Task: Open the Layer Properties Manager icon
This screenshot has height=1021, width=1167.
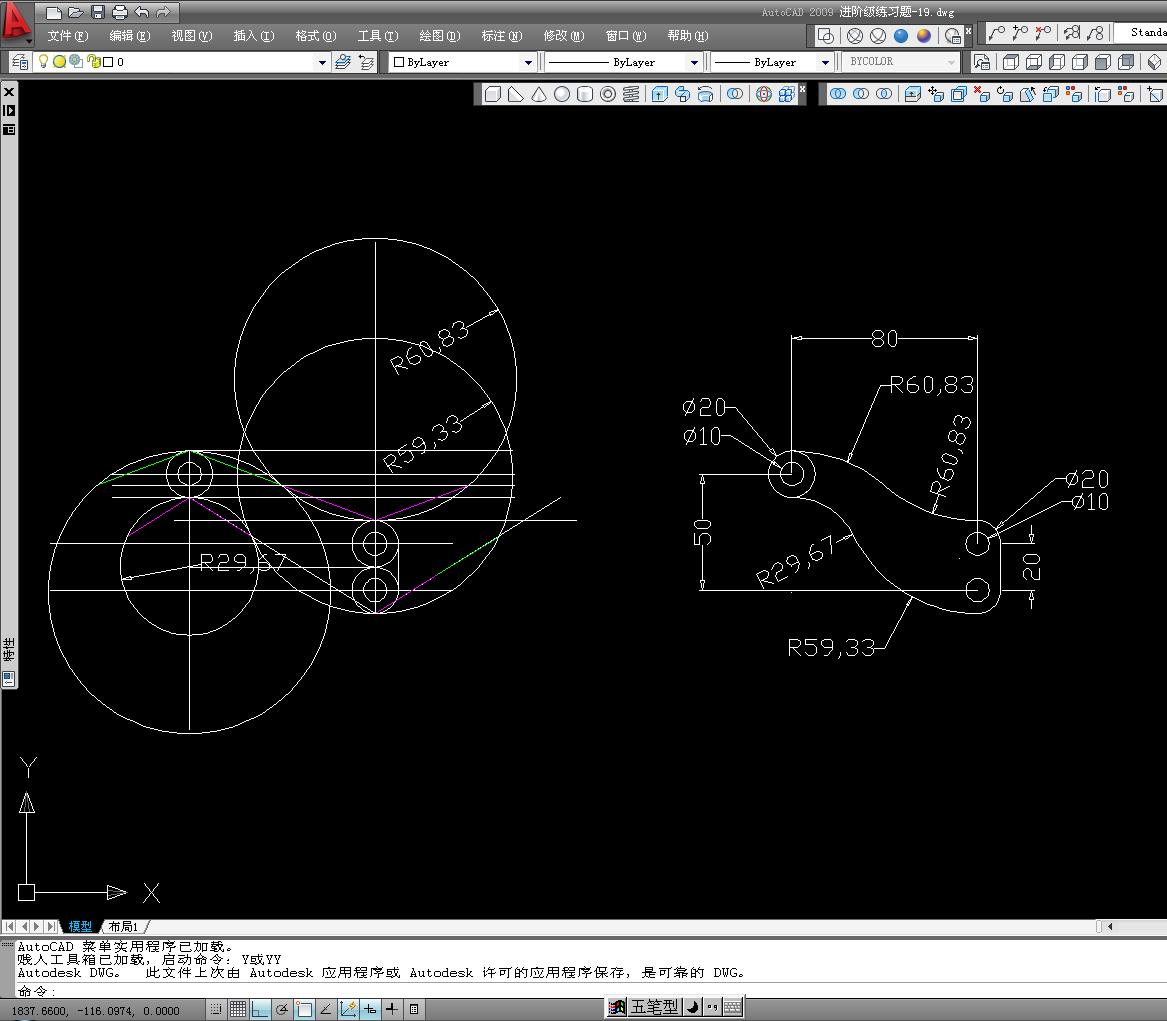Action: [20, 62]
